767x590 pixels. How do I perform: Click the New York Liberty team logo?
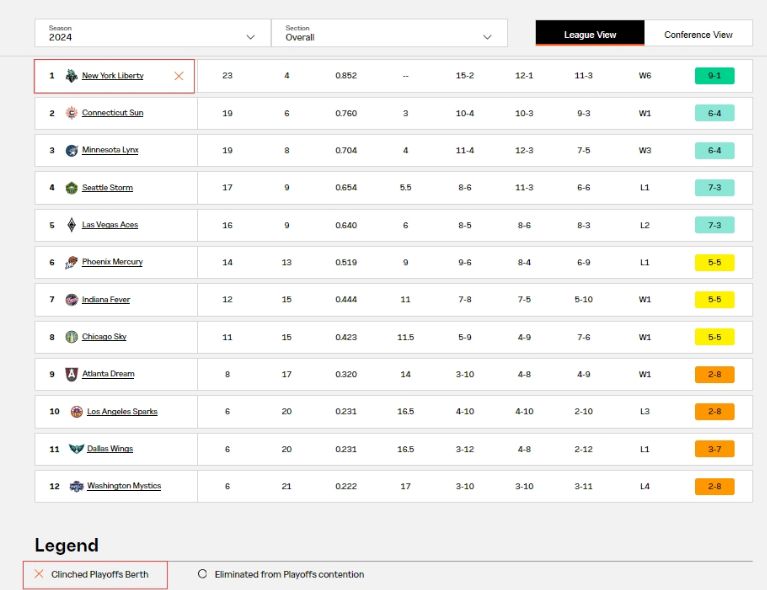click(x=71, y=76)
